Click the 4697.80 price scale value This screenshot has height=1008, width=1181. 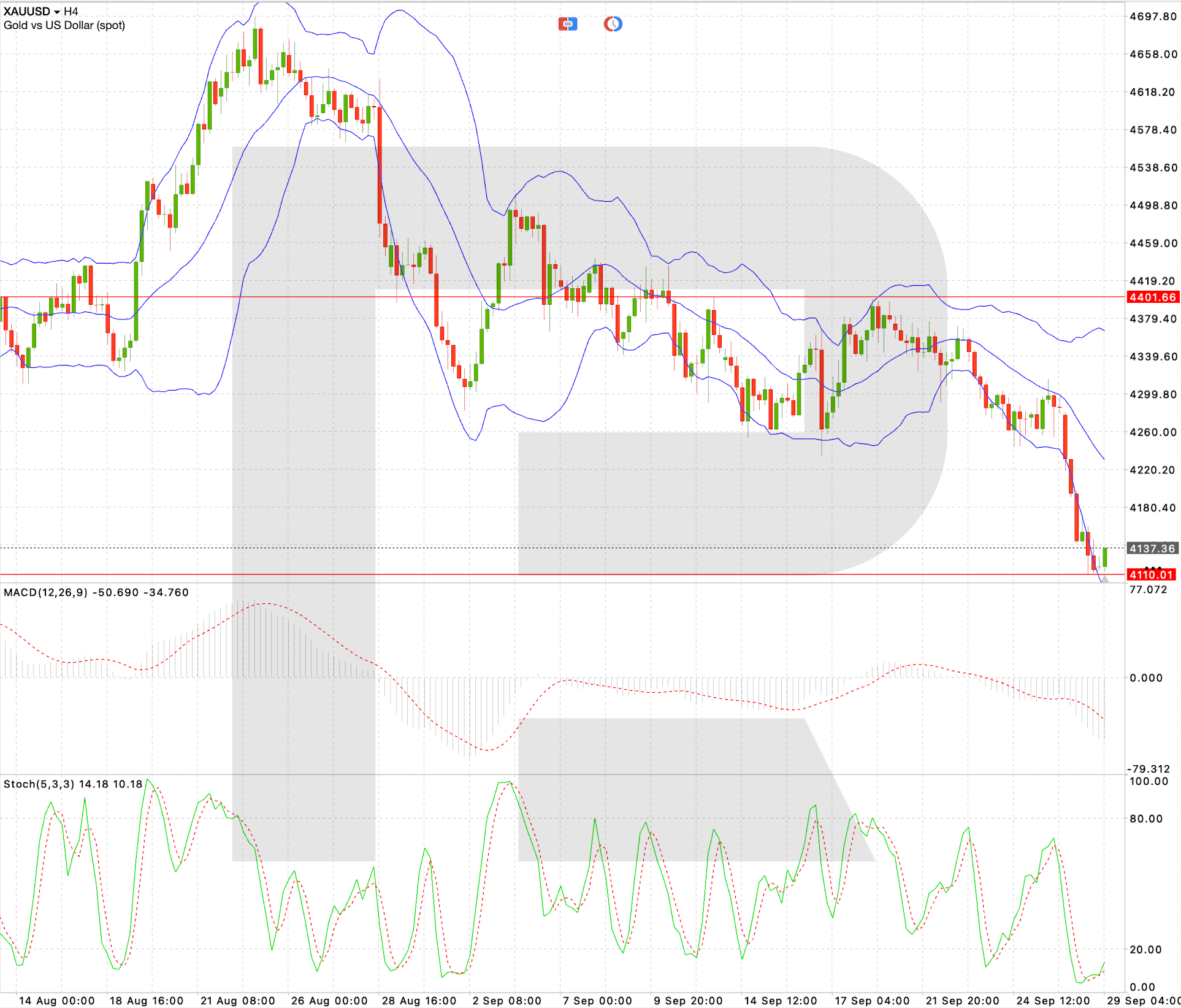click(1153, 17)
